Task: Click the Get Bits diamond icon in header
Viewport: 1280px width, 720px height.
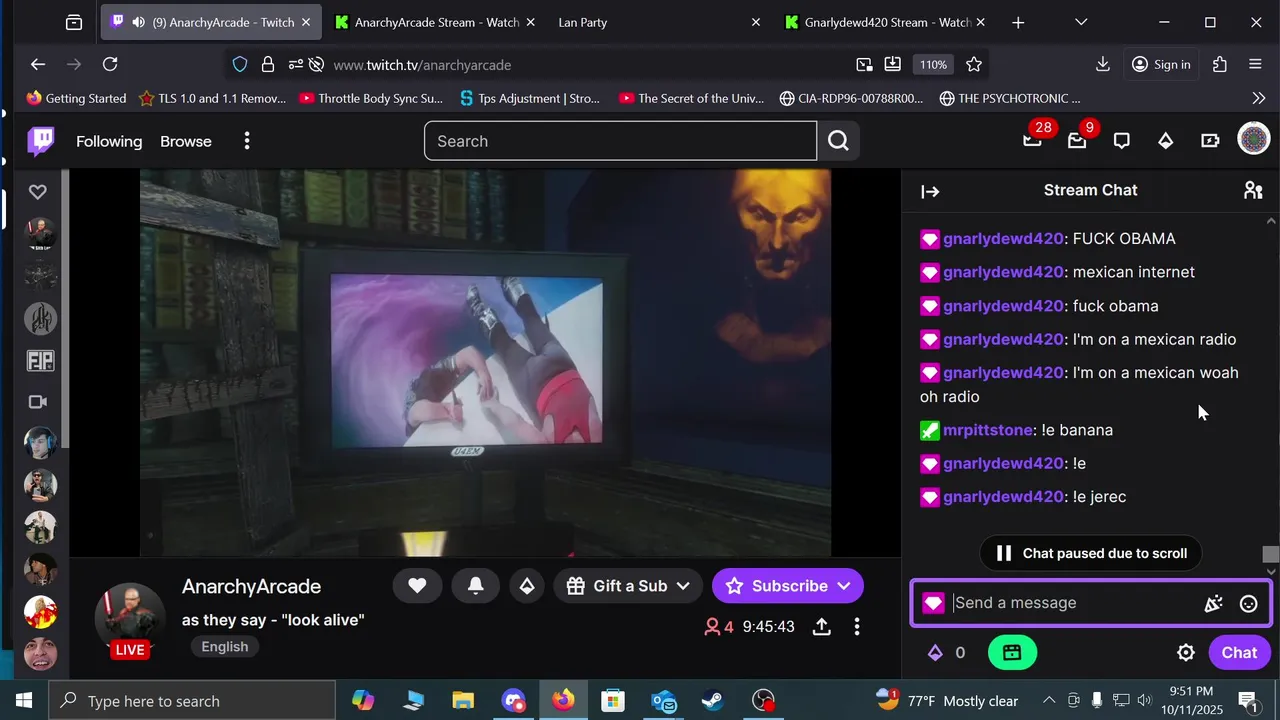Action: 1166,141
